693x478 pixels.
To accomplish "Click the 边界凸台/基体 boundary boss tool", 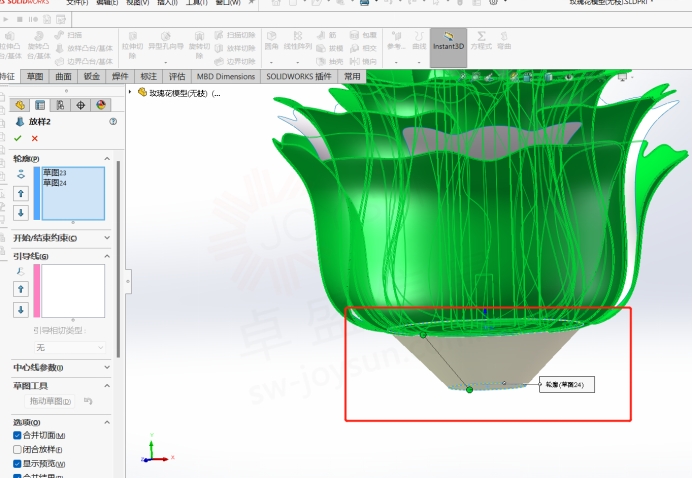I will (x=84, y=61).
